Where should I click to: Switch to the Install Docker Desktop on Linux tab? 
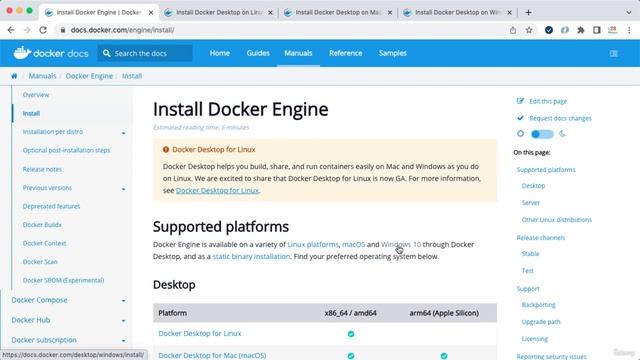[219, 13]
